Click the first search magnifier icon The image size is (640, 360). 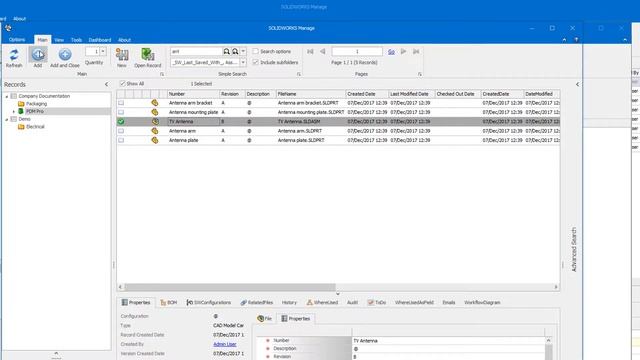click(x=227, y=51)
